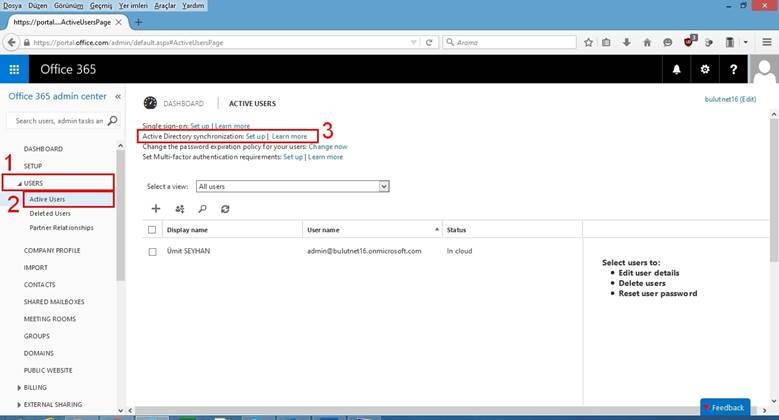Open the Yardım menu
This screenshot has width=779, height=420.
(193, 5)
